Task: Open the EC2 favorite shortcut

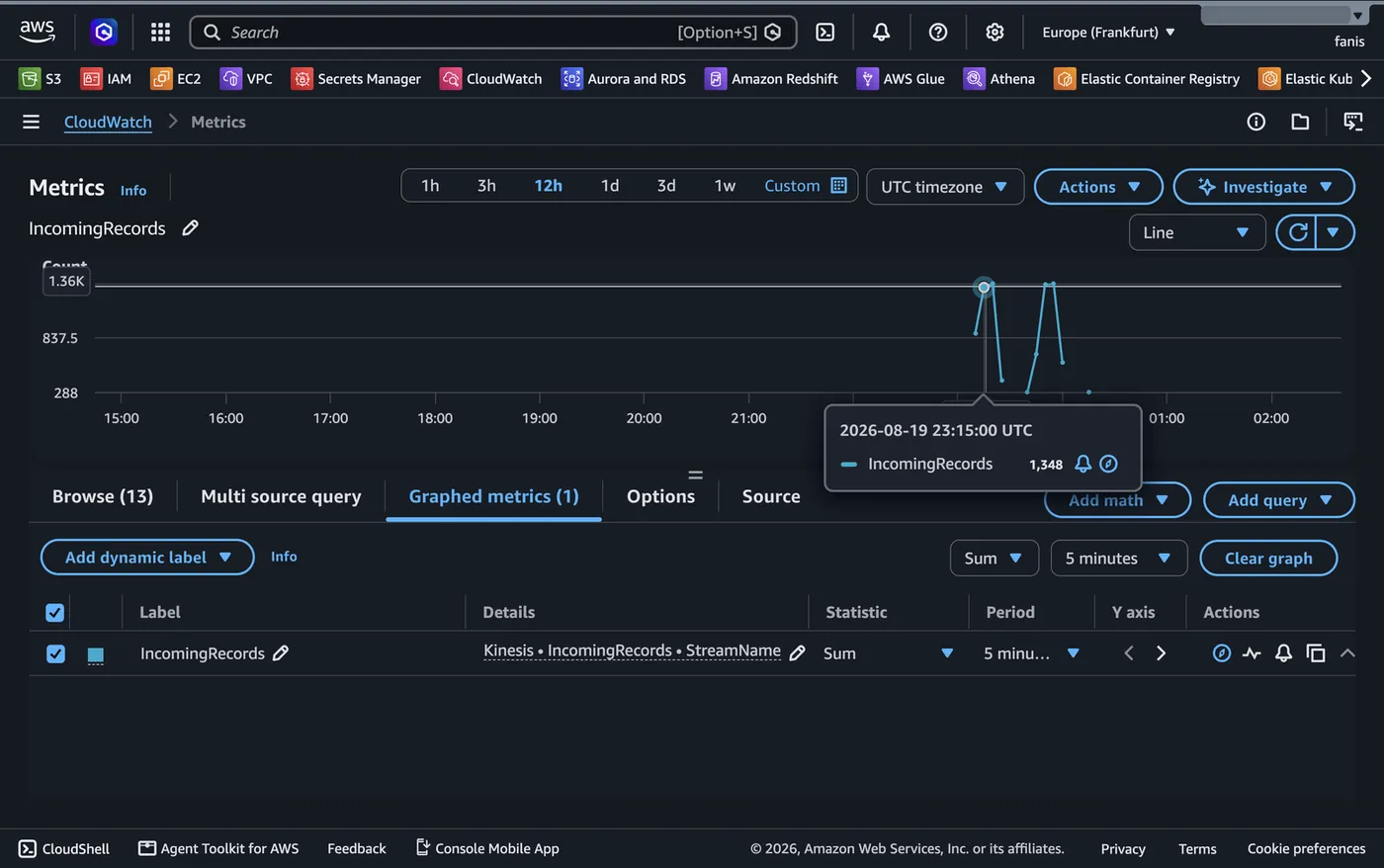Action: [176, 79]
